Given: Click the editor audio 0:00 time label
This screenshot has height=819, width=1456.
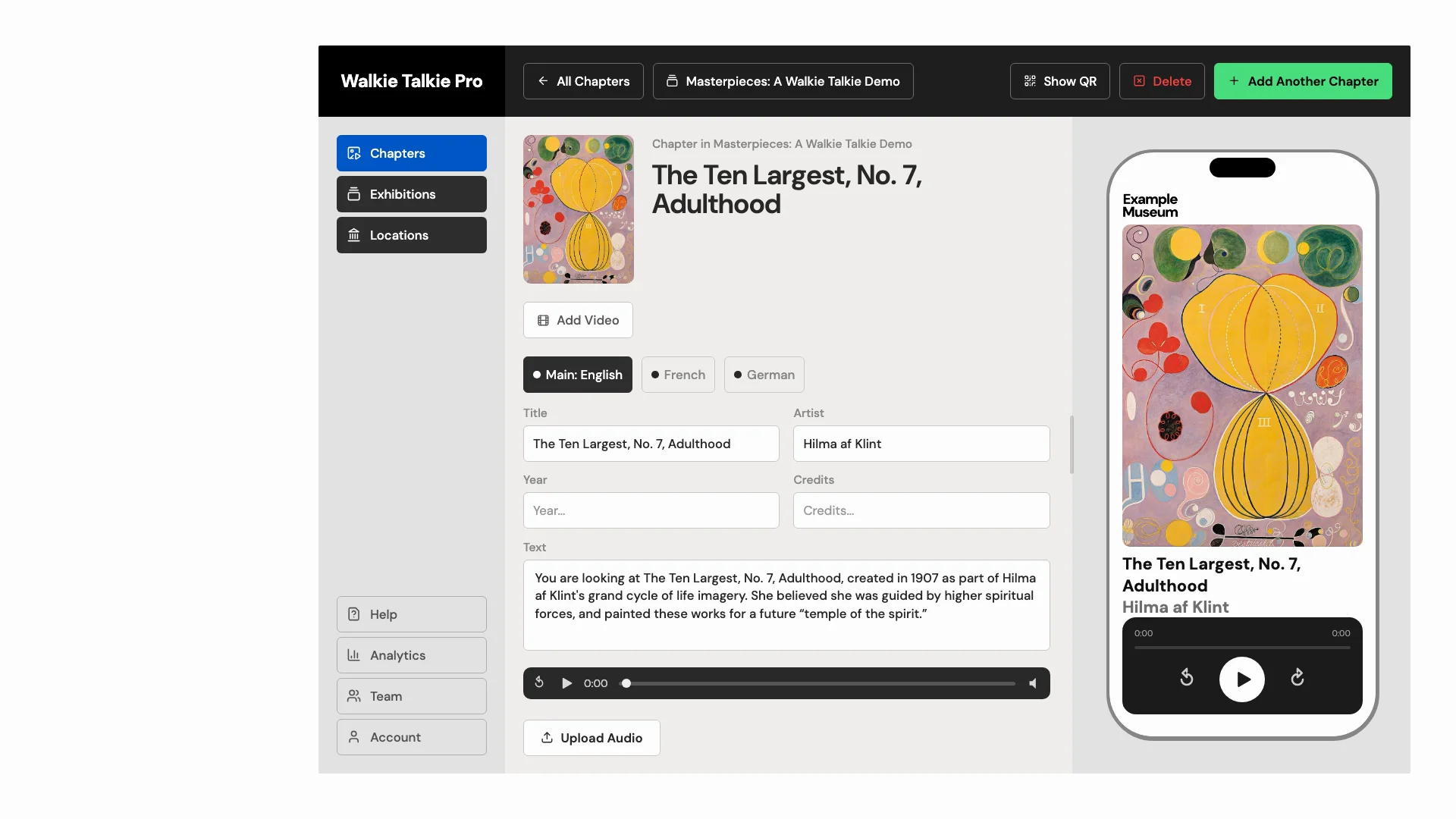Looking at the screenshot, I should pos(595,683).
